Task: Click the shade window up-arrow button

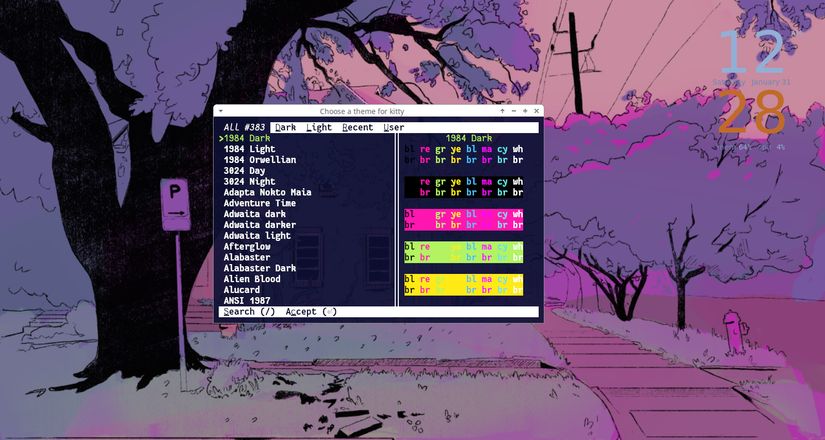Action: (x=502, y=111)
